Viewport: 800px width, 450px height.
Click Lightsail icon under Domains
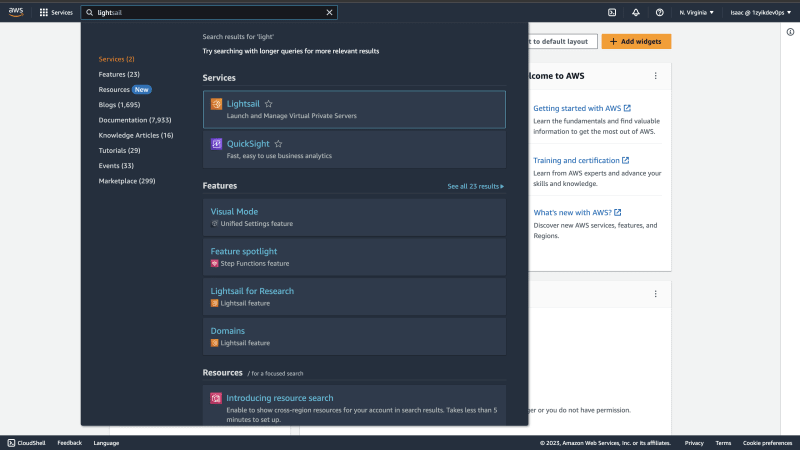[x=214, y=343]
